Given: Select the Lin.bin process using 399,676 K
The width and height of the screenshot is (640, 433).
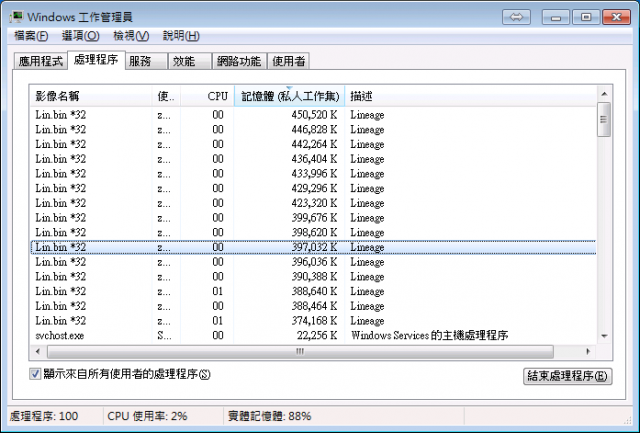Looking at the screenshot, I should click(x=313, y=218).
